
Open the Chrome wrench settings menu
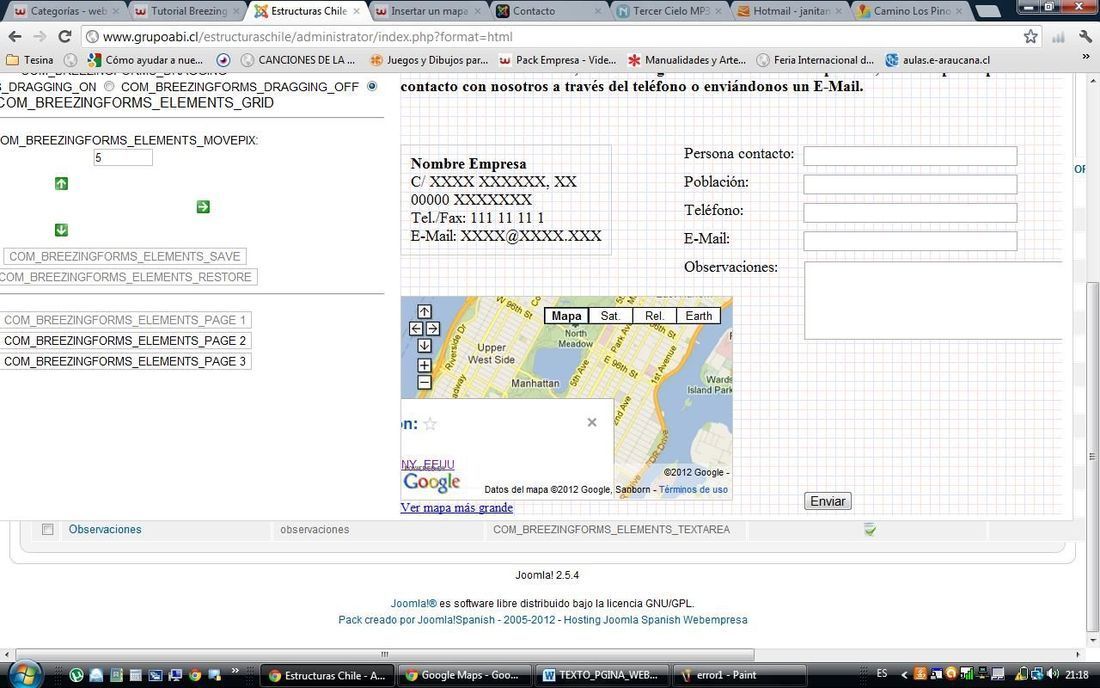1086,36
